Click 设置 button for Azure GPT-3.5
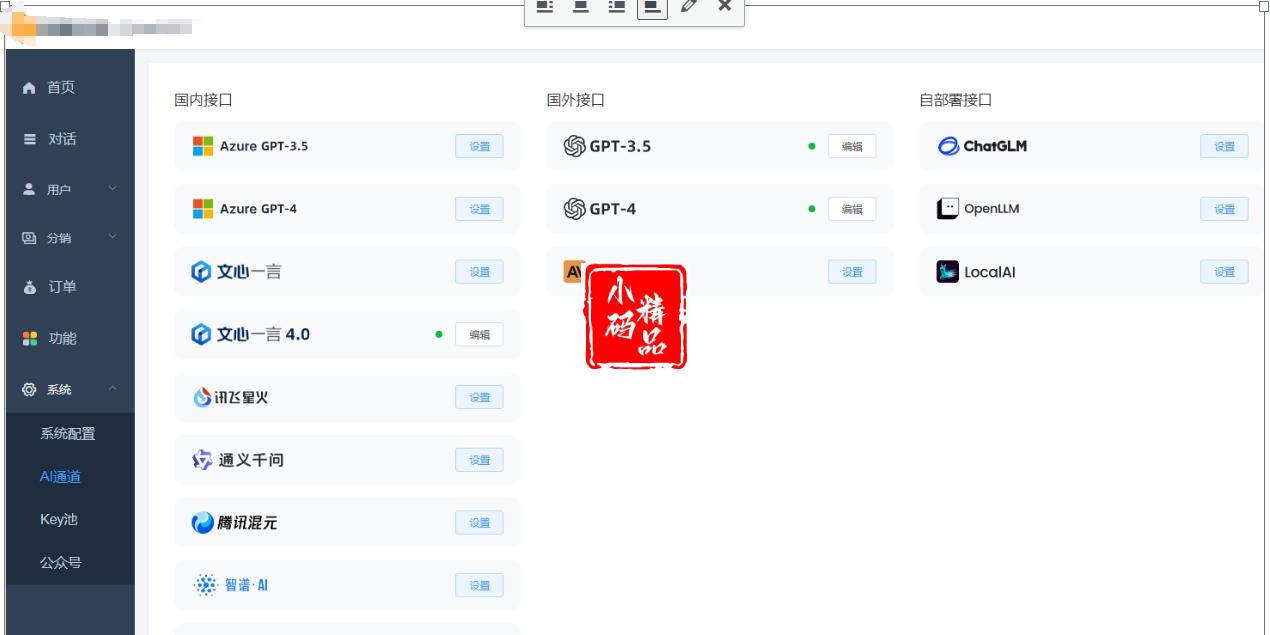Image resolution: width=1270 pixels, height=635 pixels. [479, 147]
